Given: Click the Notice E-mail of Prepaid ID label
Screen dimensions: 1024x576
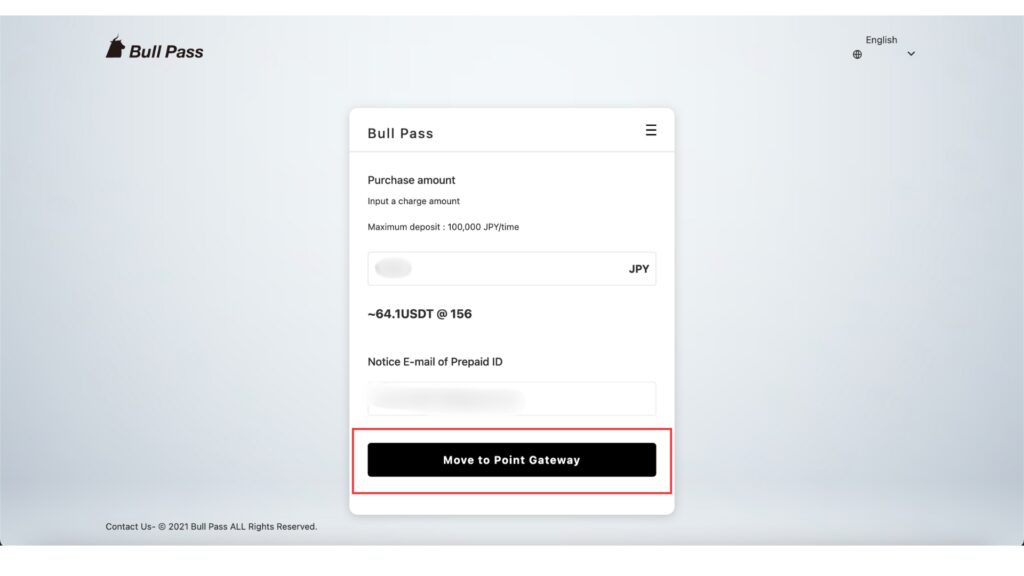Looking at the screenshot, I should pos(435,362).
